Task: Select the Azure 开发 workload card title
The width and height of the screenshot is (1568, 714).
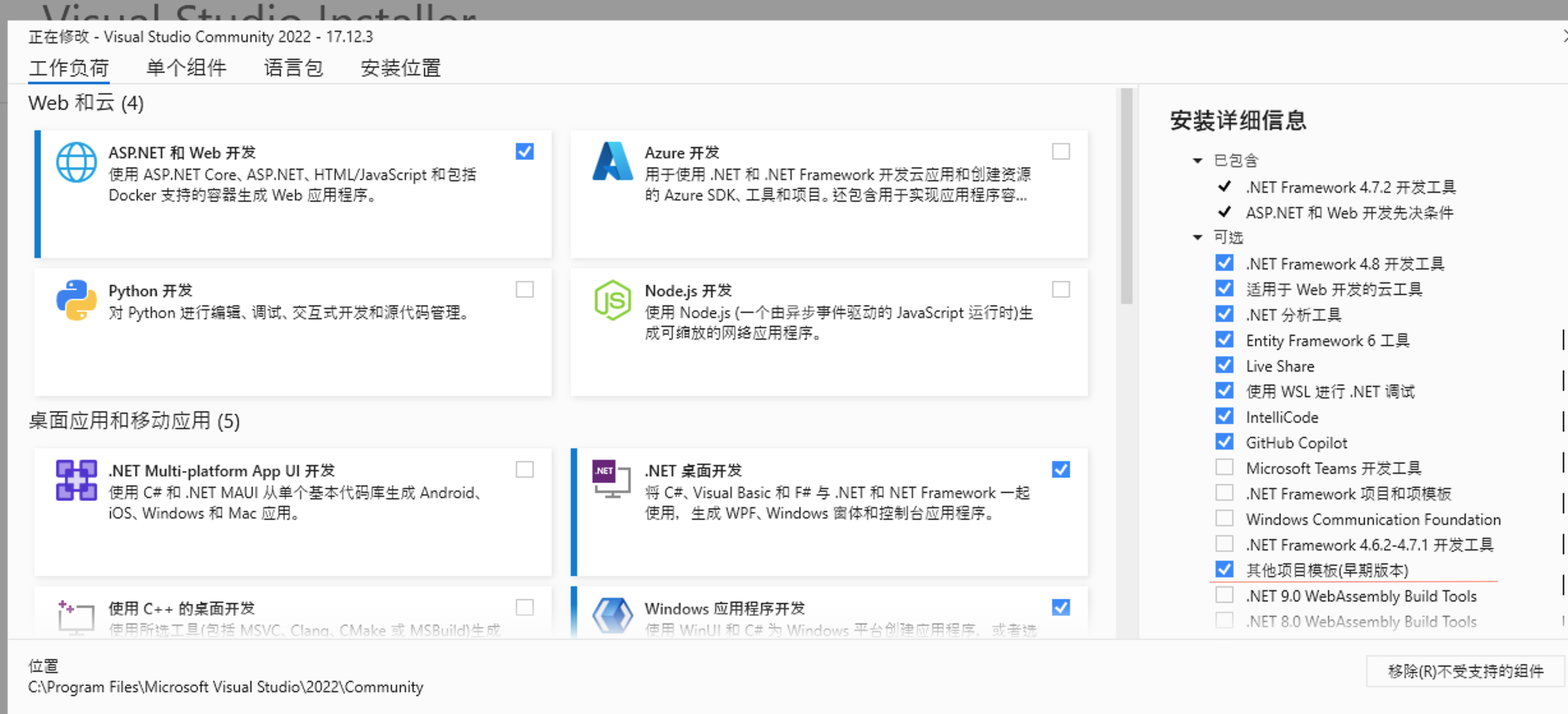Action: pos(682,153)
